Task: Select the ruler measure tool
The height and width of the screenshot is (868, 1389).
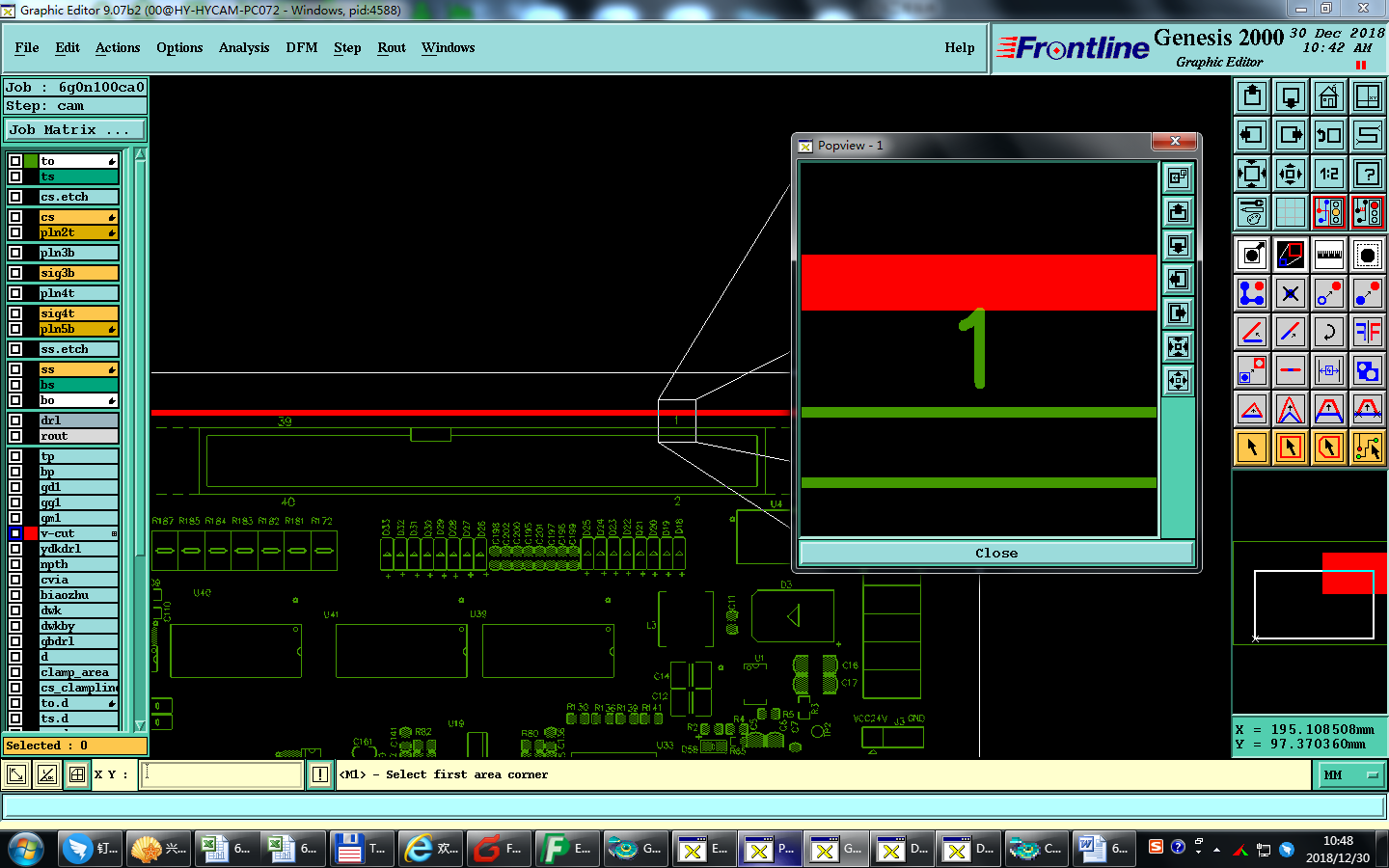Action: (1329, 255)
